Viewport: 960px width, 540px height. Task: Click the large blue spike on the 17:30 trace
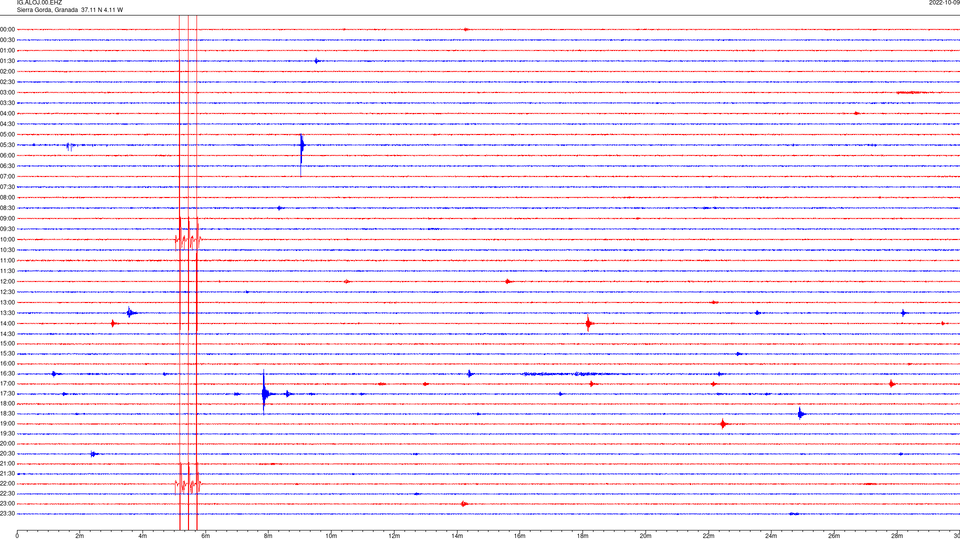[x=264, y=393]
